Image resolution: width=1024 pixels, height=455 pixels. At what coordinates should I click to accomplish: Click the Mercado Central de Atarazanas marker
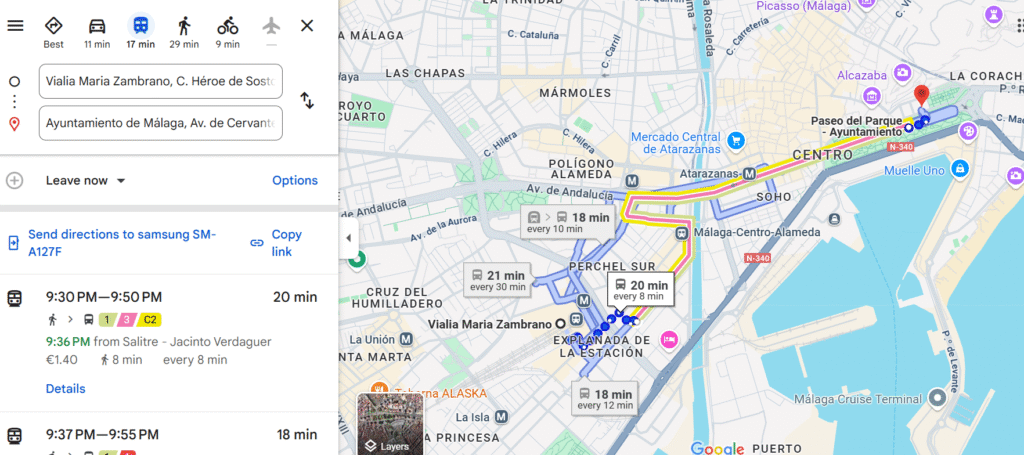click(736, 139)
